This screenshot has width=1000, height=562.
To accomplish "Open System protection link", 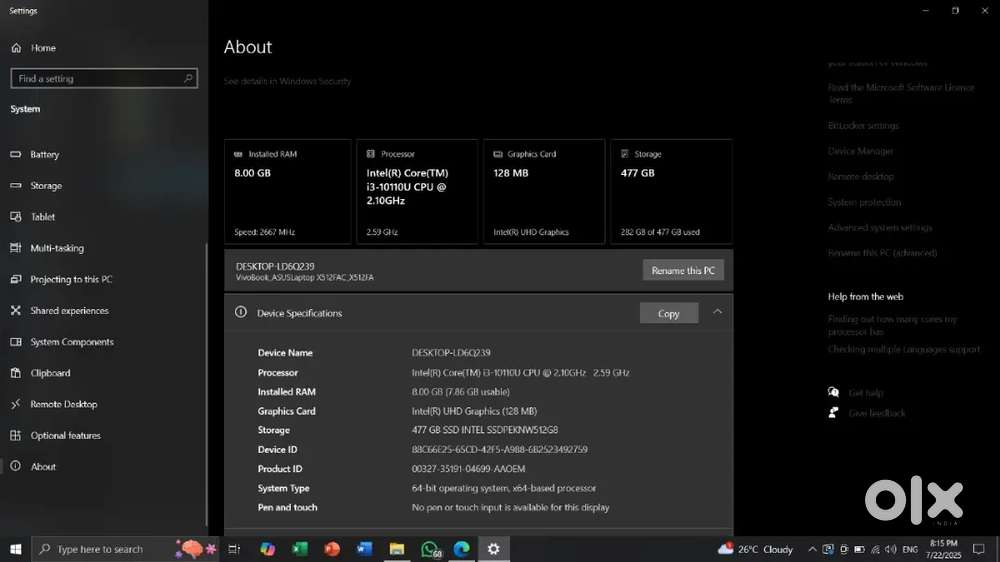I will [864, 202].
